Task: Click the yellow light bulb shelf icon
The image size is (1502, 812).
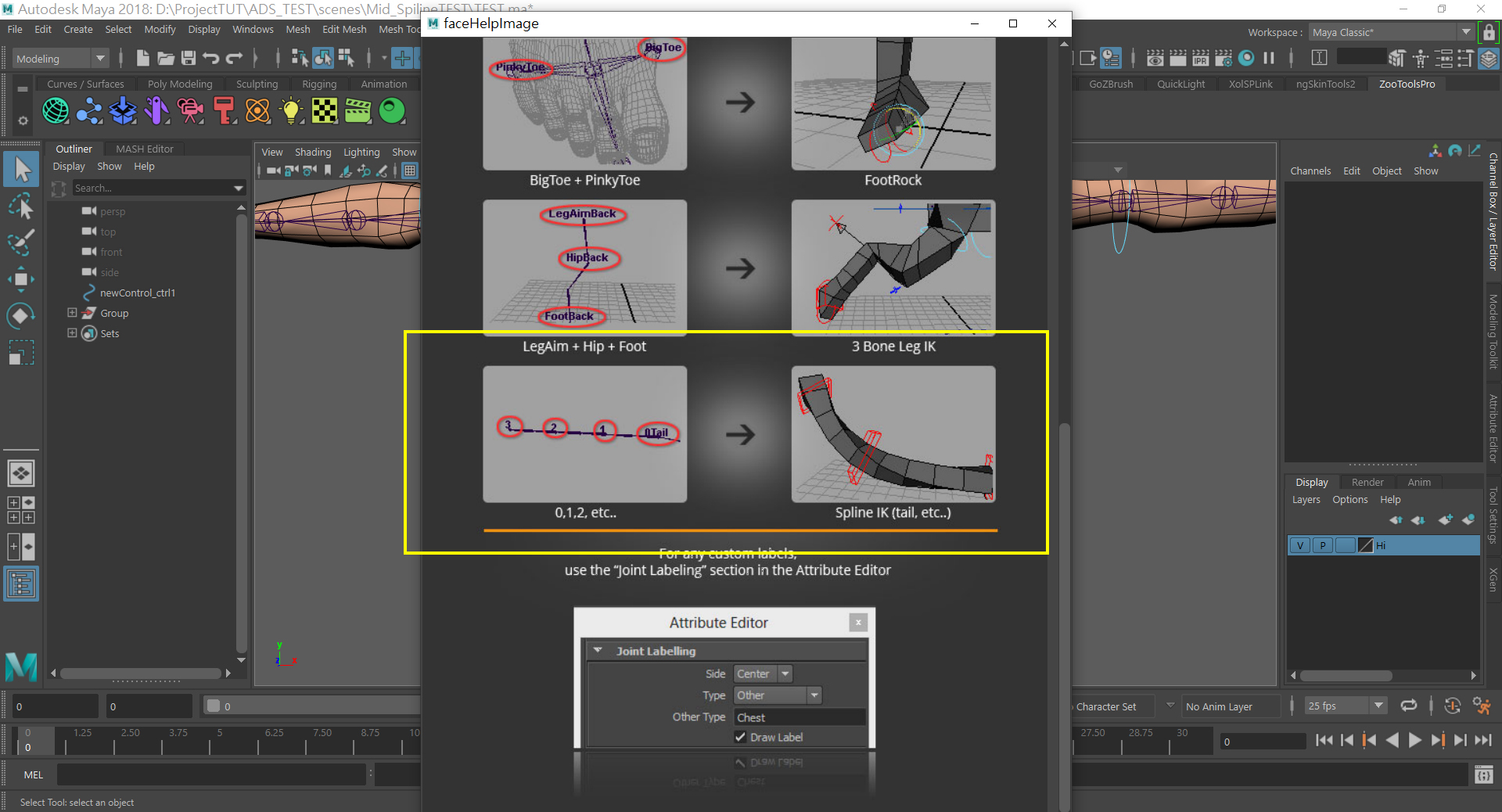Action: (x=291, y=111)
